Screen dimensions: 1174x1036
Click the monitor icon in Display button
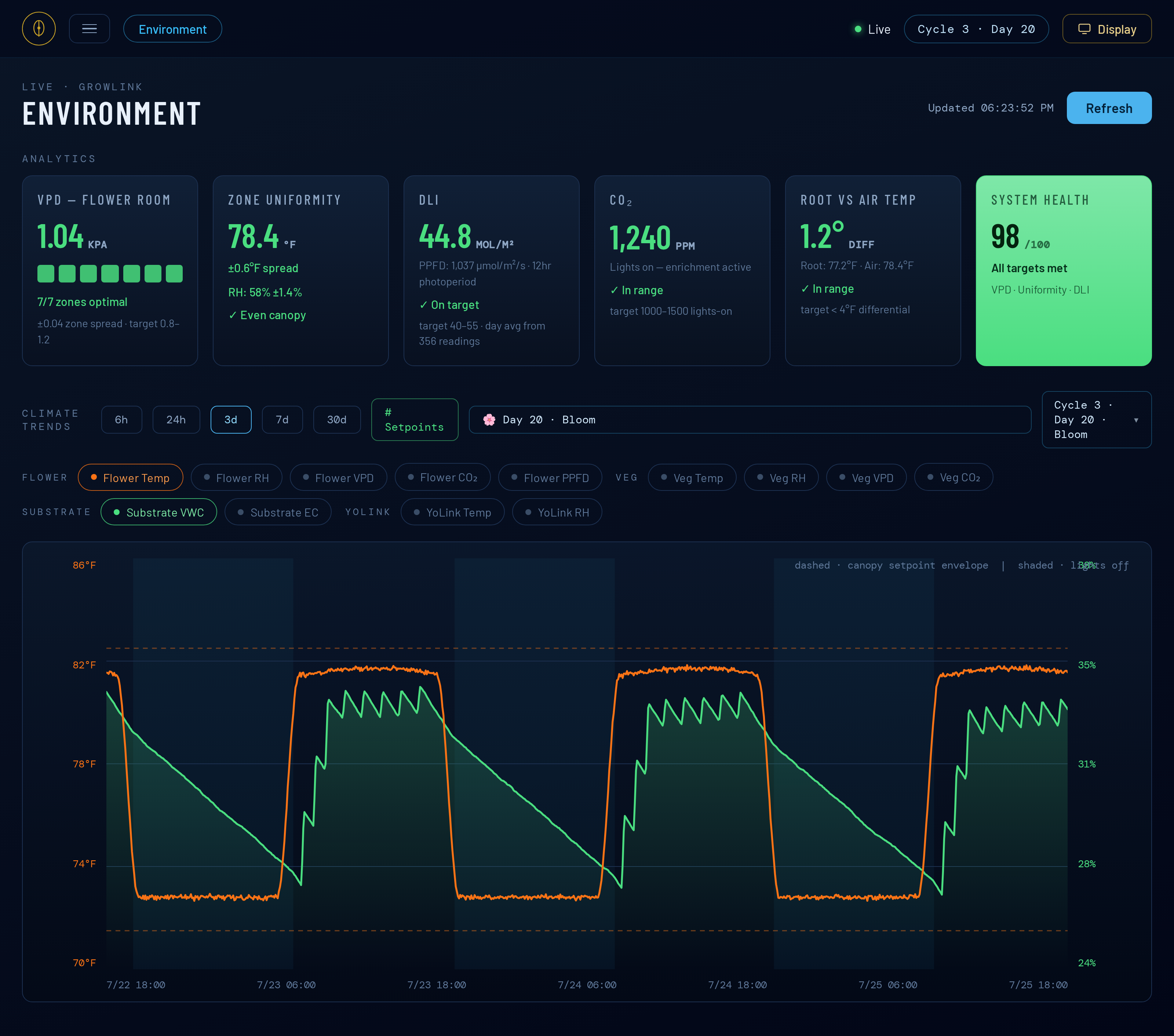pyautogui.click(x=1084, y=29)
